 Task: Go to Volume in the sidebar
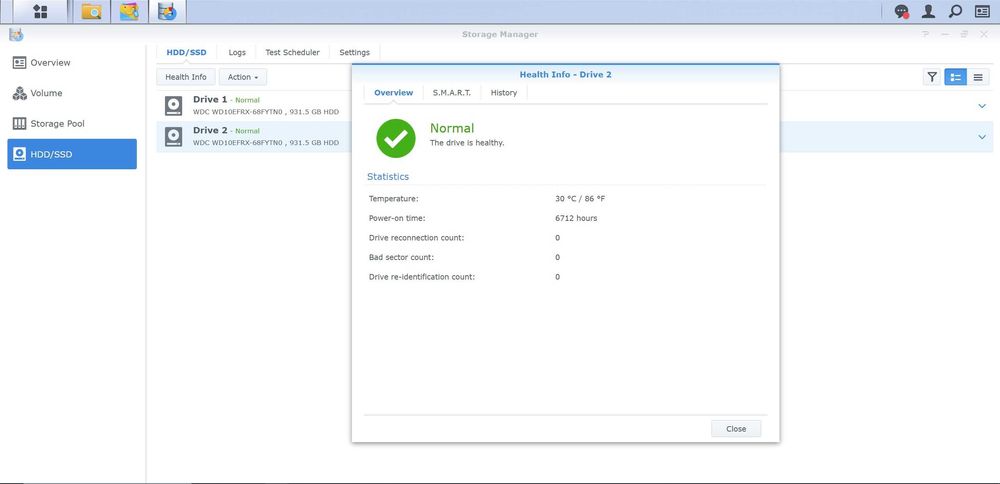point(72,93)
